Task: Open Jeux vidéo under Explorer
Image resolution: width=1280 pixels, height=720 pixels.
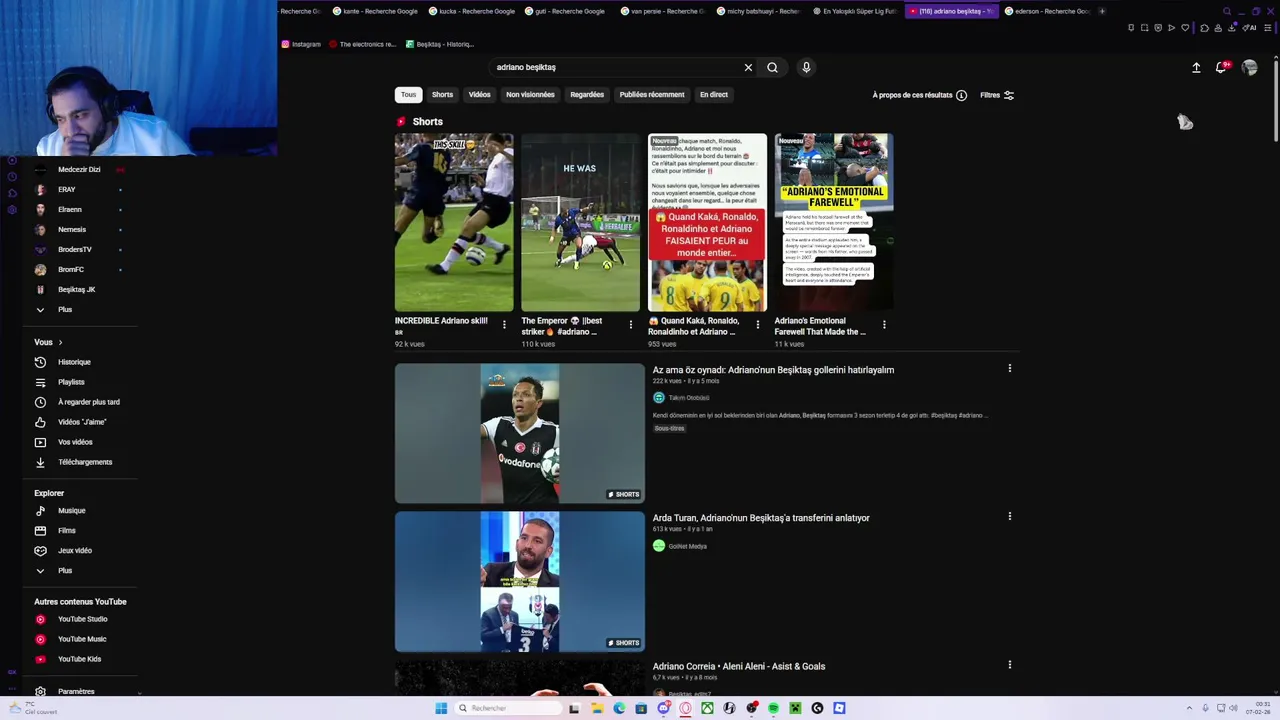Action: (75, 550)
